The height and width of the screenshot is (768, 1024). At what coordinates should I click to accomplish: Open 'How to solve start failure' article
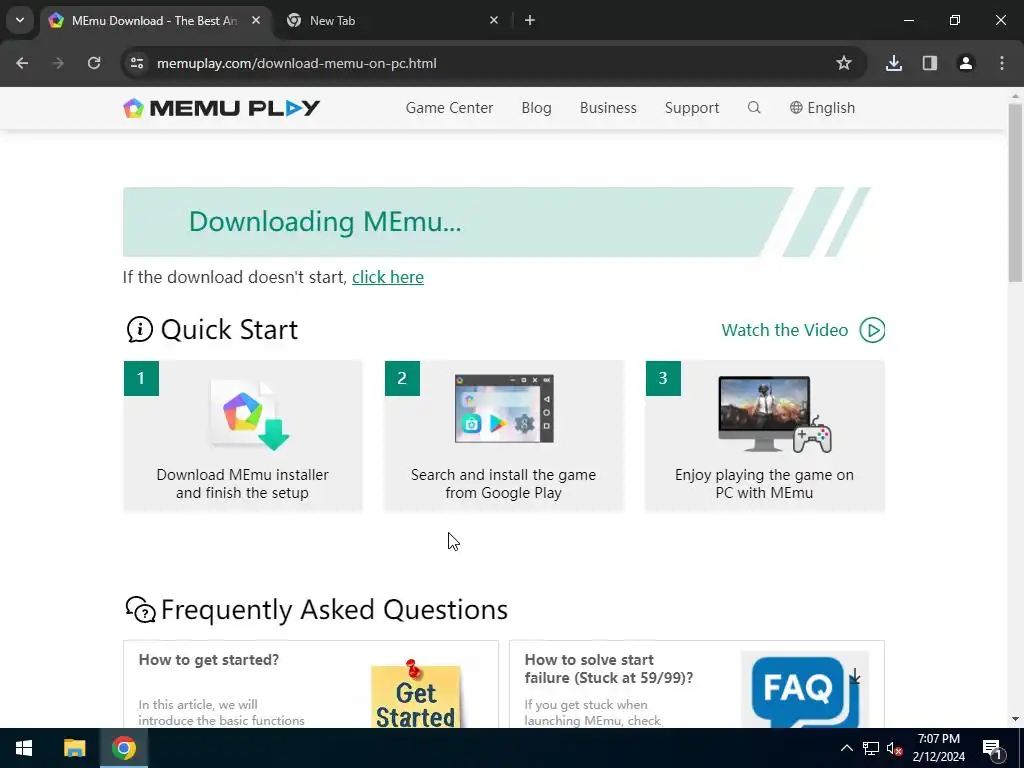click(x=609, y=669)
